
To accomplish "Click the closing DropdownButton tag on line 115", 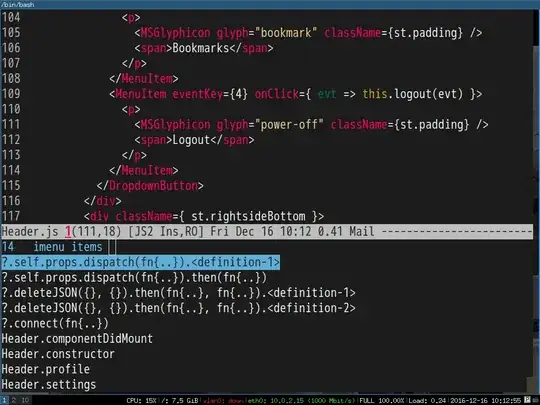I will pyautogui.click(x=150, y=186).
